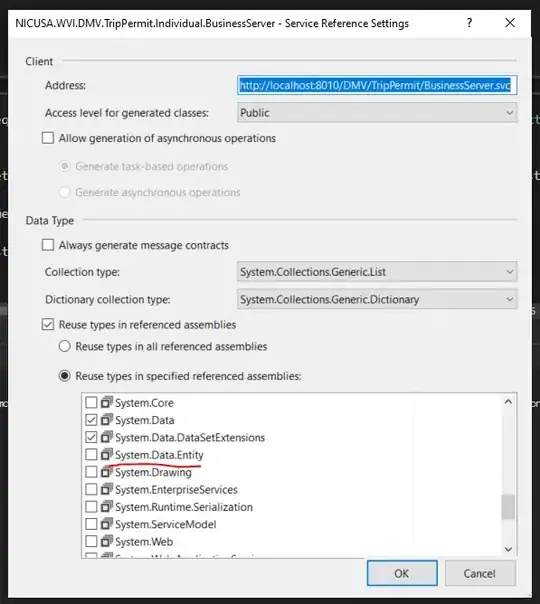Click the System.ServiceModel assembly icon
This screenshot has height=604, width=540.
click(x=106, y=524)
